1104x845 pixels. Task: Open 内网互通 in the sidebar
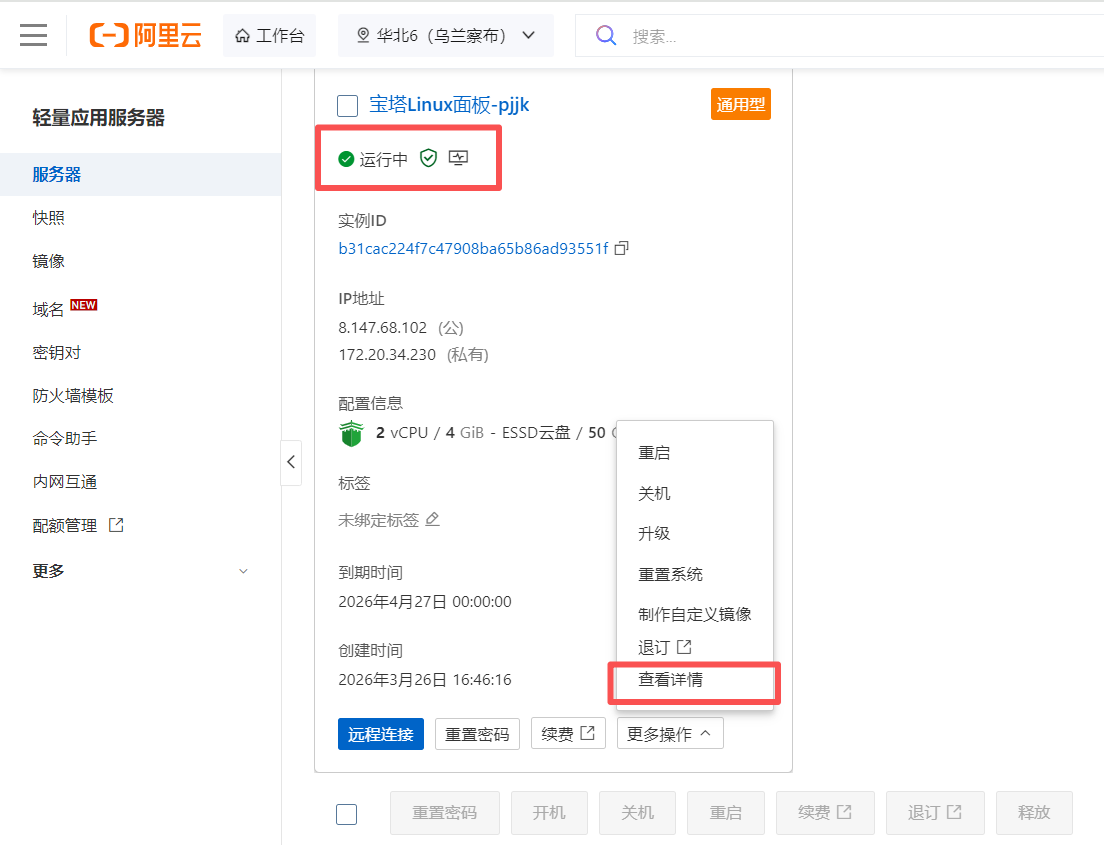tap(65, 482)
